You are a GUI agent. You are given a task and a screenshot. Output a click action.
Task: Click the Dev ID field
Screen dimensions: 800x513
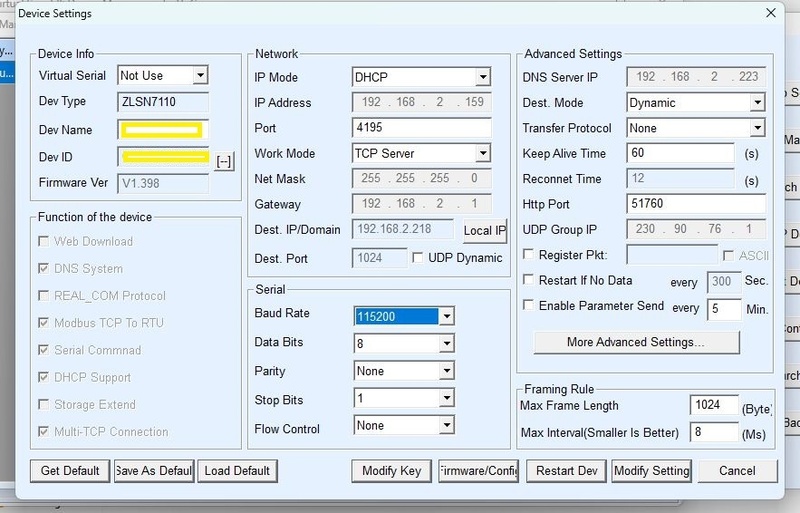tap(163, 157)
